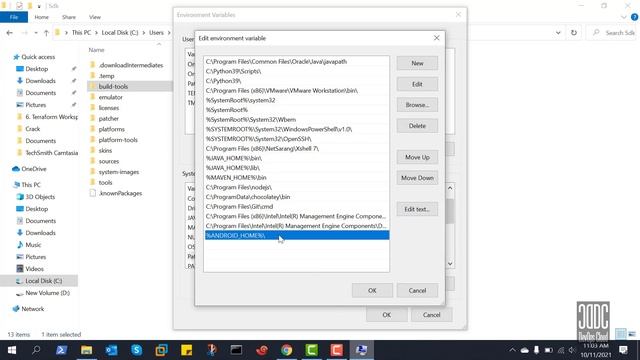Screen dimensions: 640x360
Task: Delete the selected path entry
Action: pyautogui.click(x=417, y=126)
